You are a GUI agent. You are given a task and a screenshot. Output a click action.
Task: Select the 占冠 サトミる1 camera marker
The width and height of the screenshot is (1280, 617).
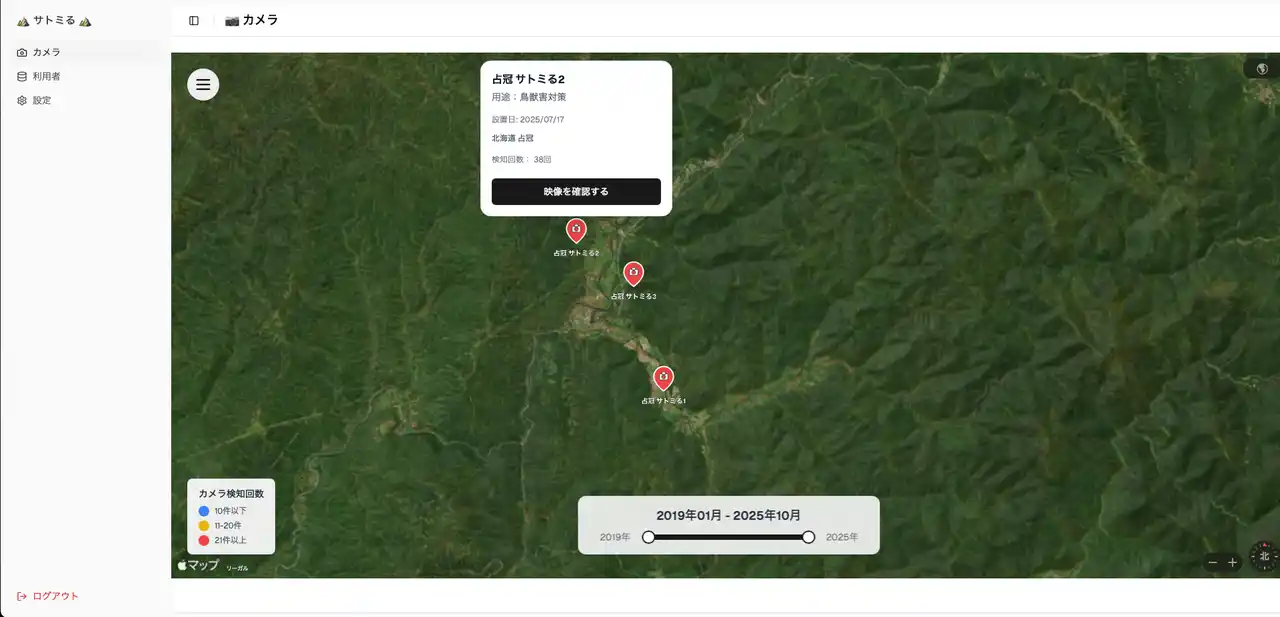pyautogui.click(x=663, y=378)
